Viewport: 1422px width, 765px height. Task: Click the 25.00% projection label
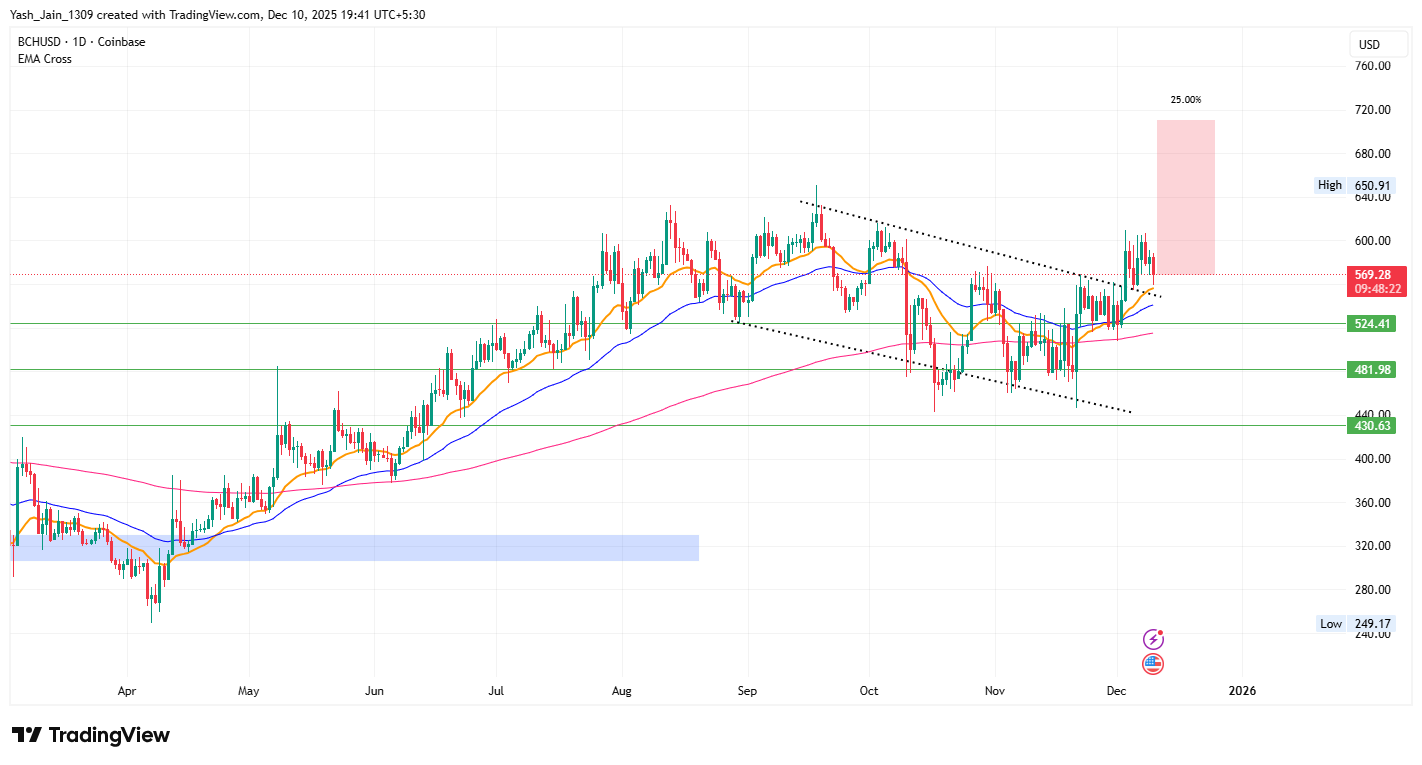click(1186, 100)
